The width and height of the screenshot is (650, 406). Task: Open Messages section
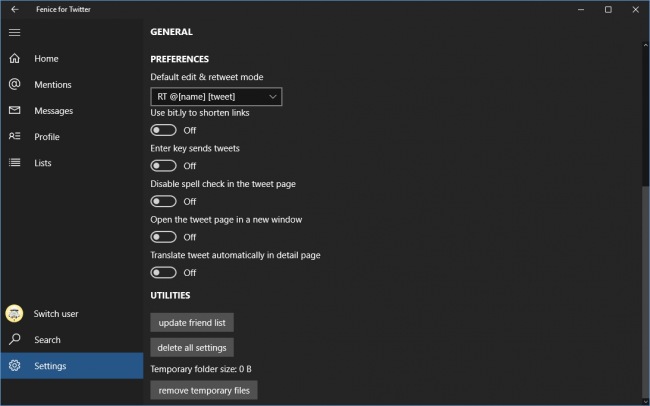53,111
